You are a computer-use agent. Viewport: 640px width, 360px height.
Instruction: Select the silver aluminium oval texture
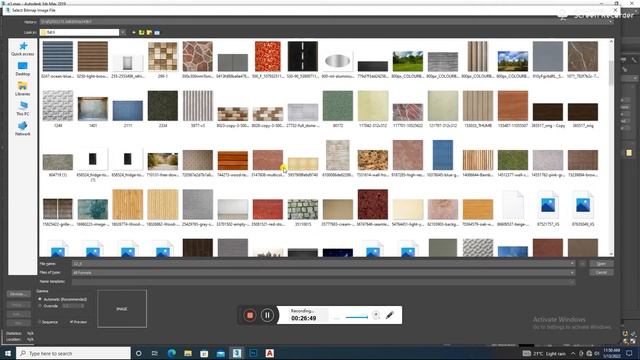click(338, 60)
